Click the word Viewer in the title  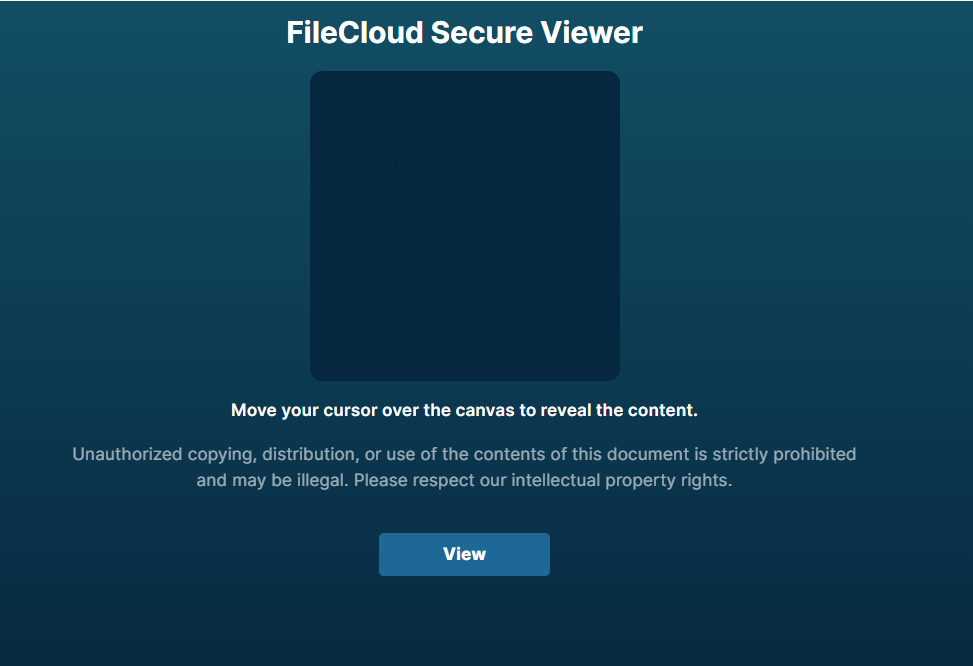(x=592, y=33)
